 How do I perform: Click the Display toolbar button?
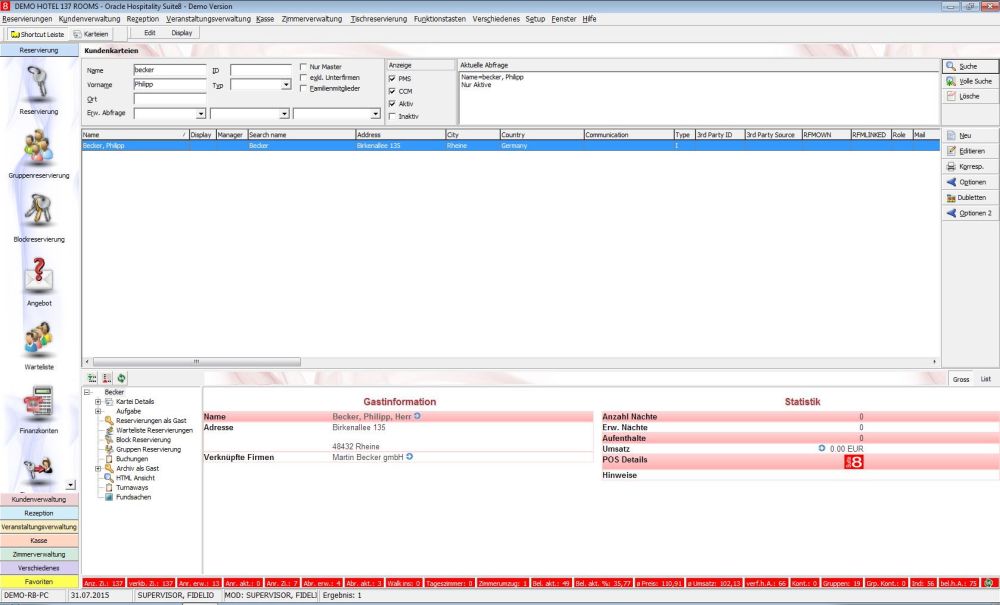click(x=182, y=33)
